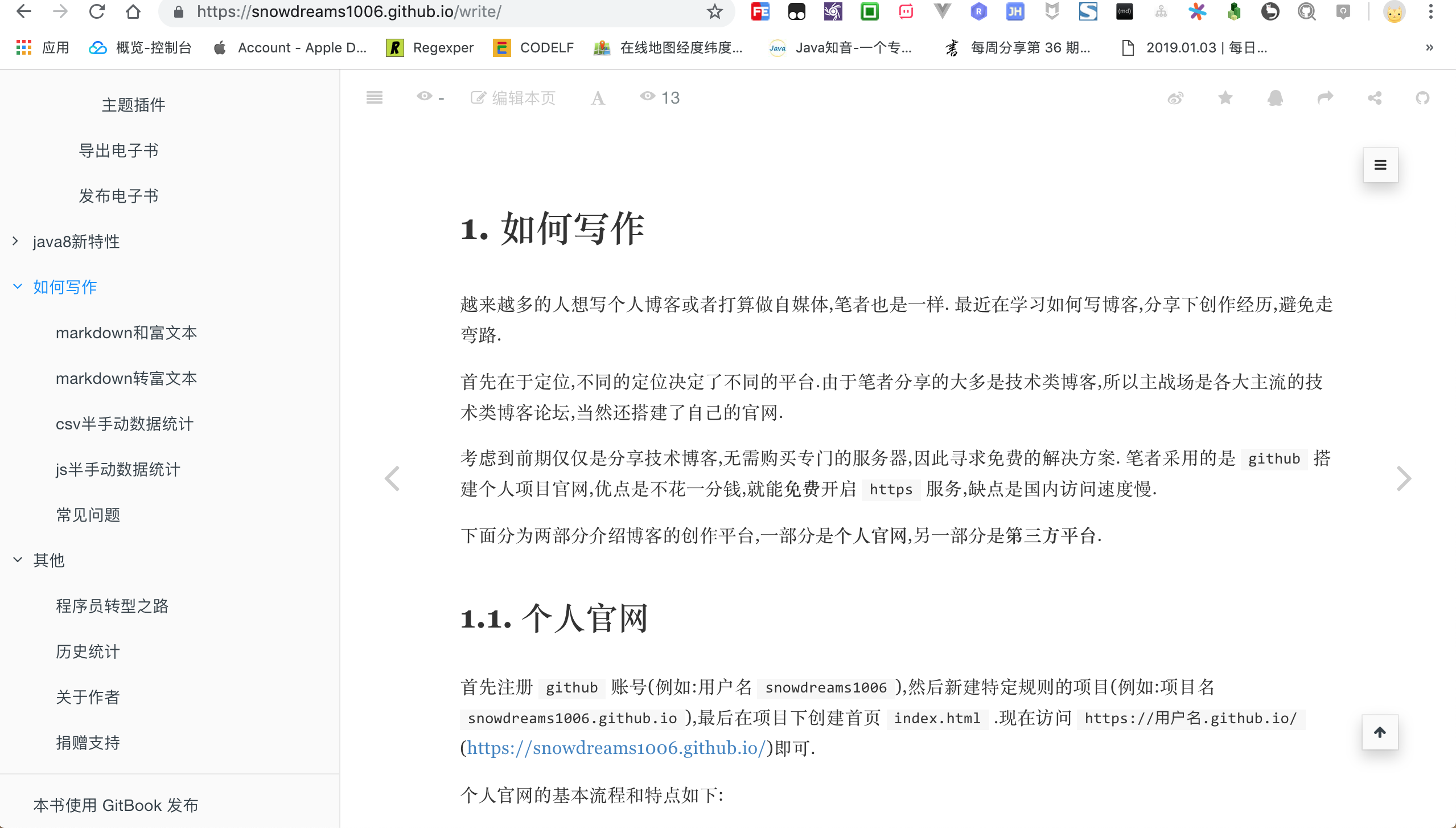Open the floating table of contents button
1456x828 pixels.
pos(1380,165)
